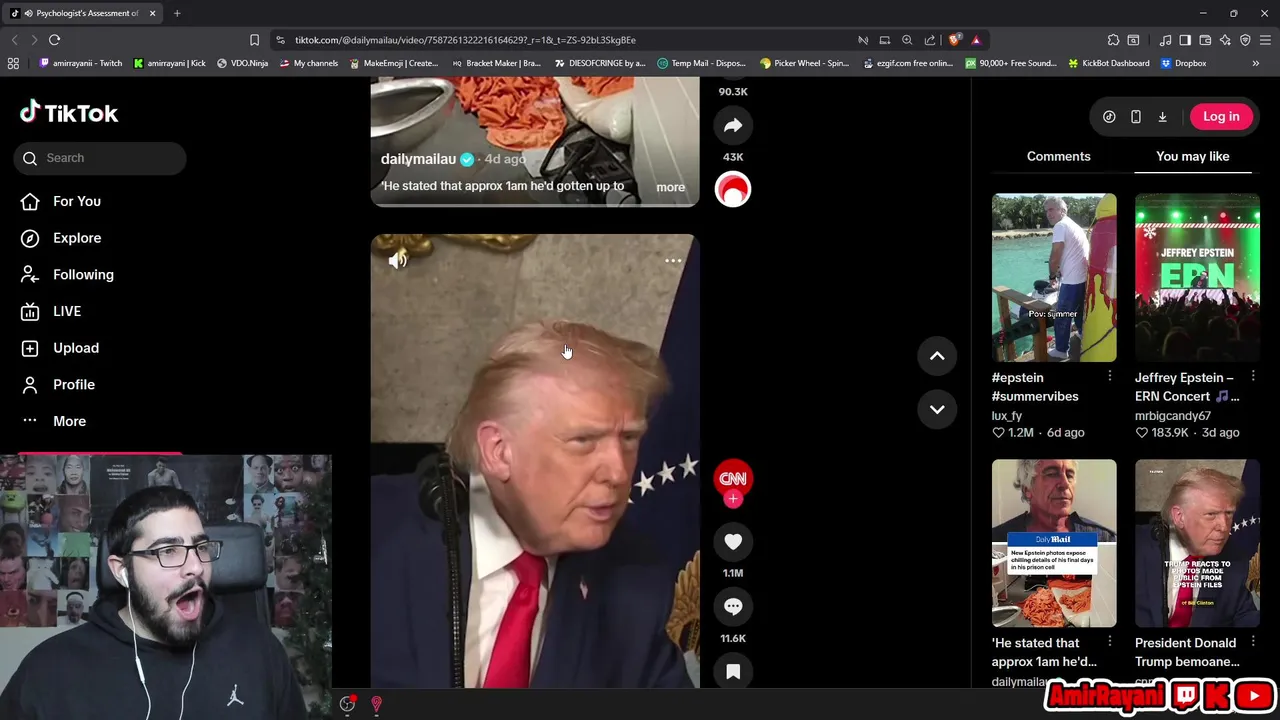Open the LIVE section

[x=67, y=311]
